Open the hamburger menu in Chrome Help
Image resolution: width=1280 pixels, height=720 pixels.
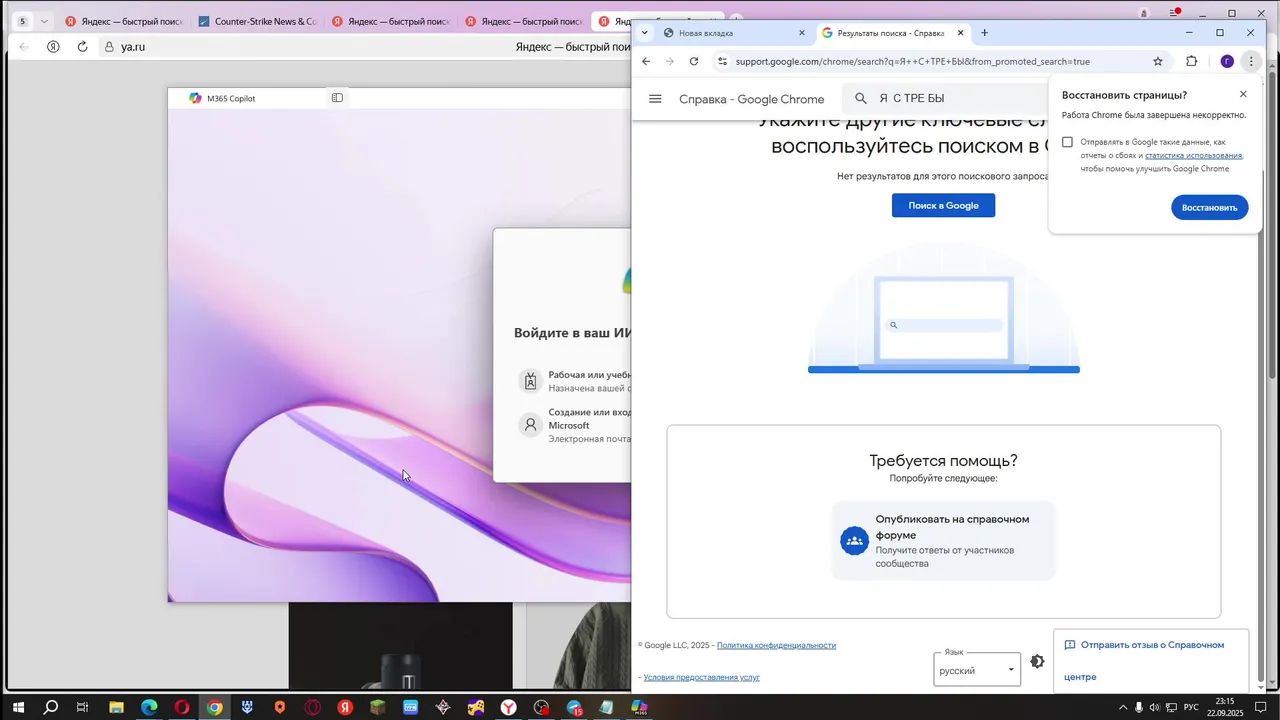(655, 99)
